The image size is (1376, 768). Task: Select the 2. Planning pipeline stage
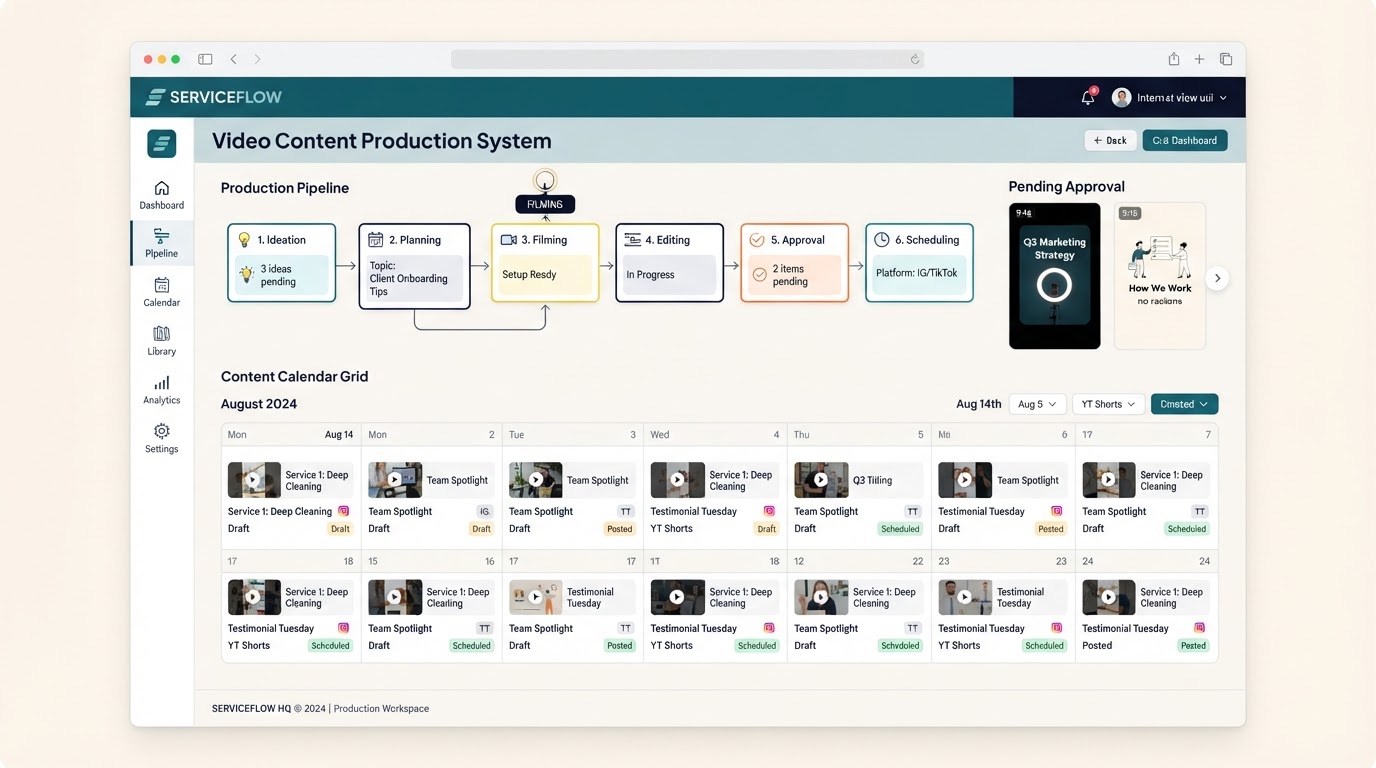pyautogui.click(x=414, y=266)
